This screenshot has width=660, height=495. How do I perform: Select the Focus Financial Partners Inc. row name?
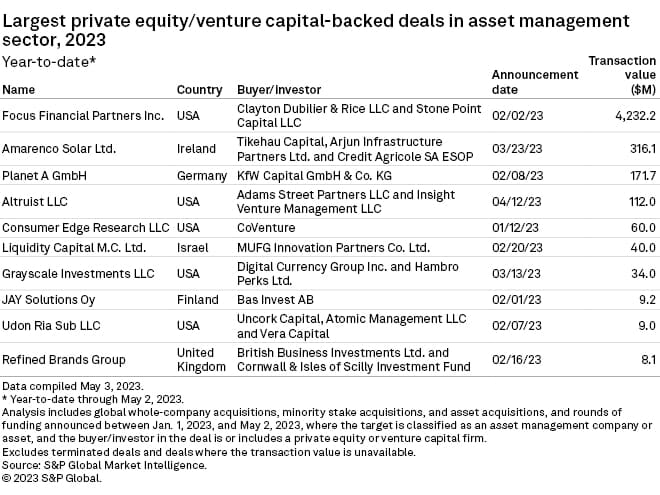[x=83, y=115]
